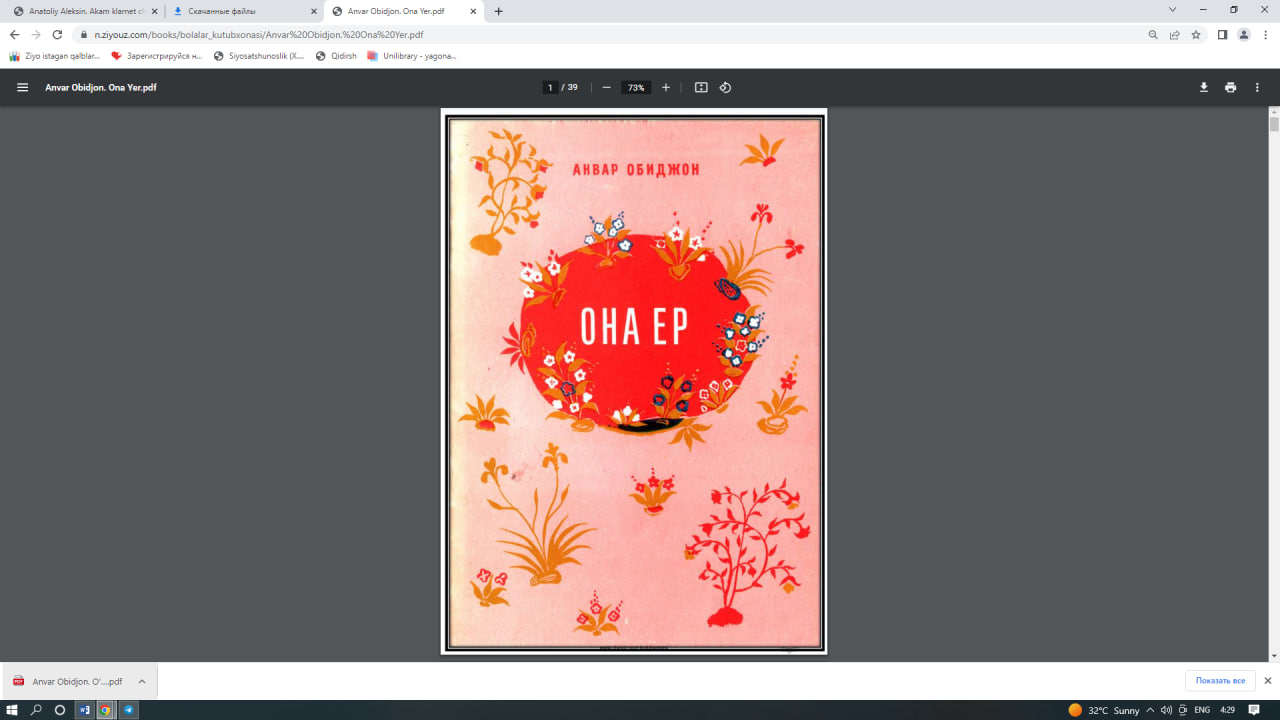Open Chrome from the taskbar
The image size is (1280, 720).
coord(105,710)
